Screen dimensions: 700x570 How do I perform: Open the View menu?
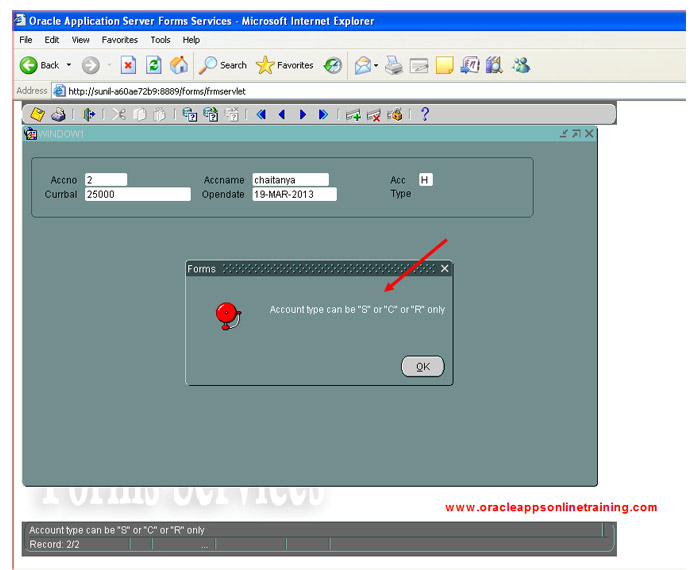(x=80, y=40)
